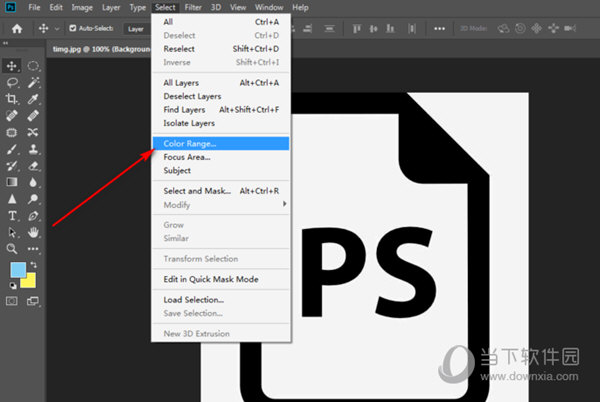Select the Eyedropper tool

pyautogui.click(x=33, y=99)
